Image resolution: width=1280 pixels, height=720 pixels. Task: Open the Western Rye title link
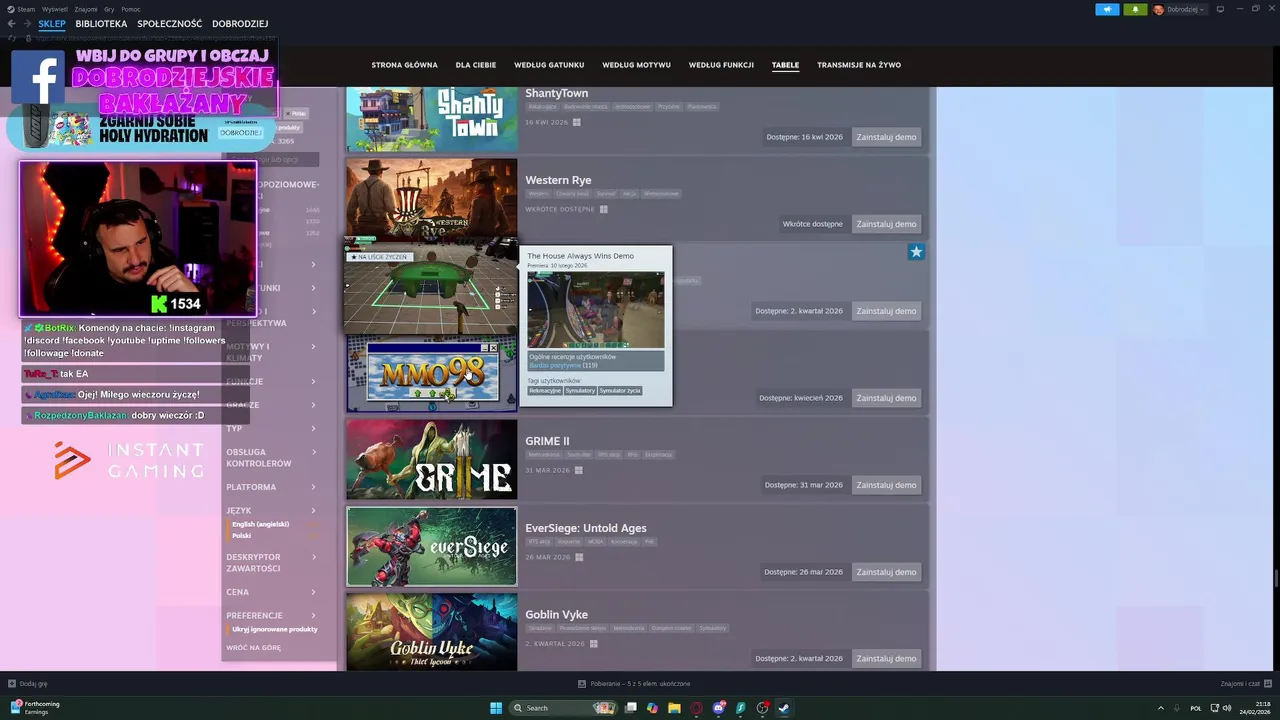click(x=558, y=180)
